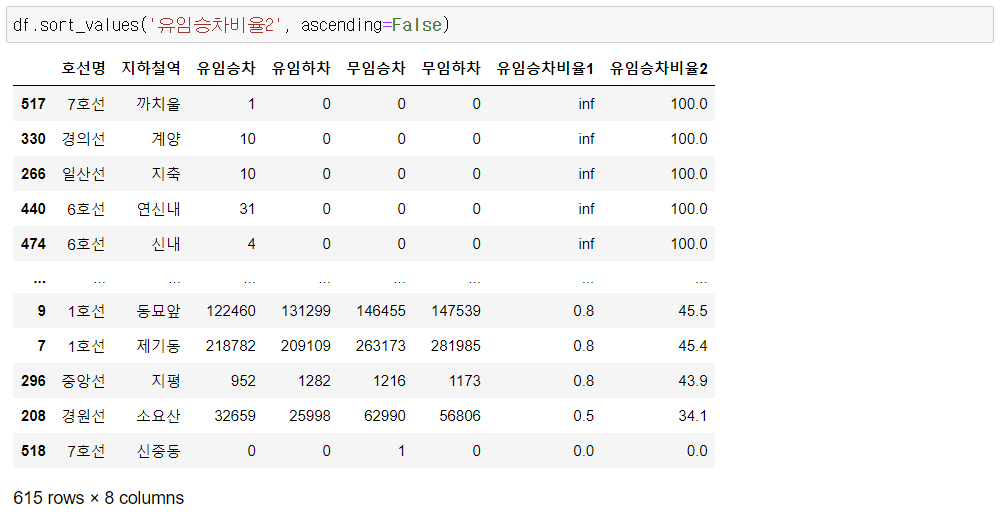Click the ratio value 43.9
1003x512 pixels.
(x=693, y=381)
